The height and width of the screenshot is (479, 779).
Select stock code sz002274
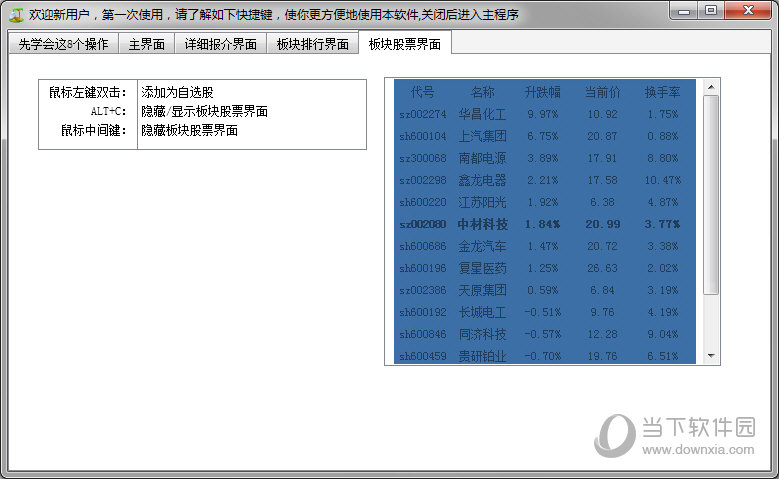tap(423, 114)
